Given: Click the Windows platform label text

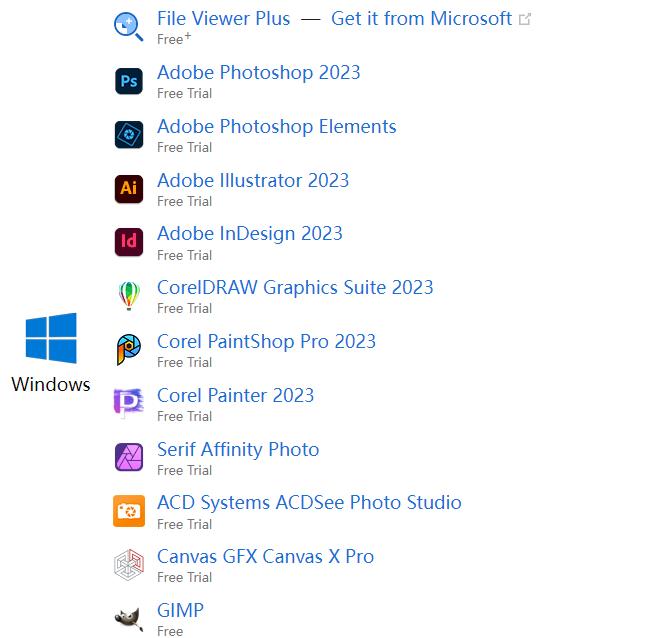Looking at the screenshot, I should [51, 384].
